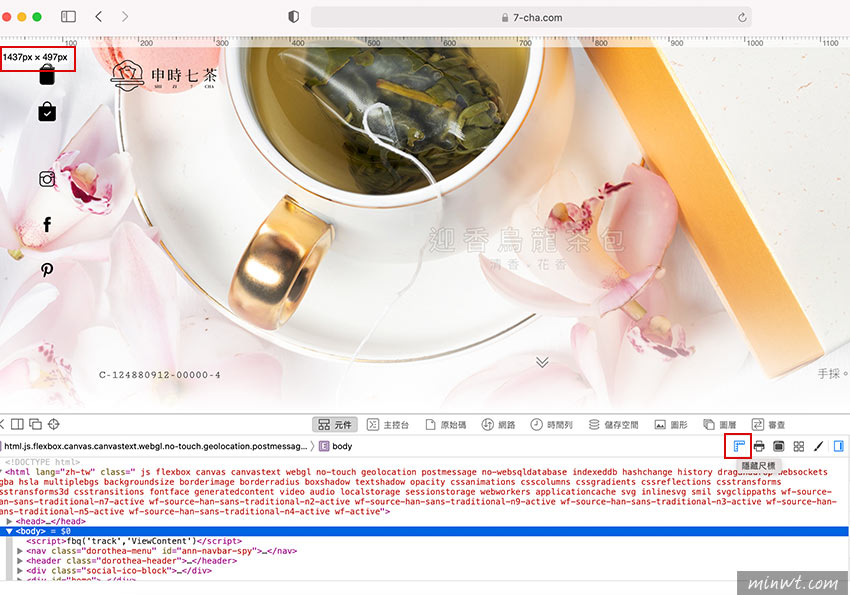
Task: Switch to the 圖層 (Layers) tab
Action: click(x=720, y=425)
